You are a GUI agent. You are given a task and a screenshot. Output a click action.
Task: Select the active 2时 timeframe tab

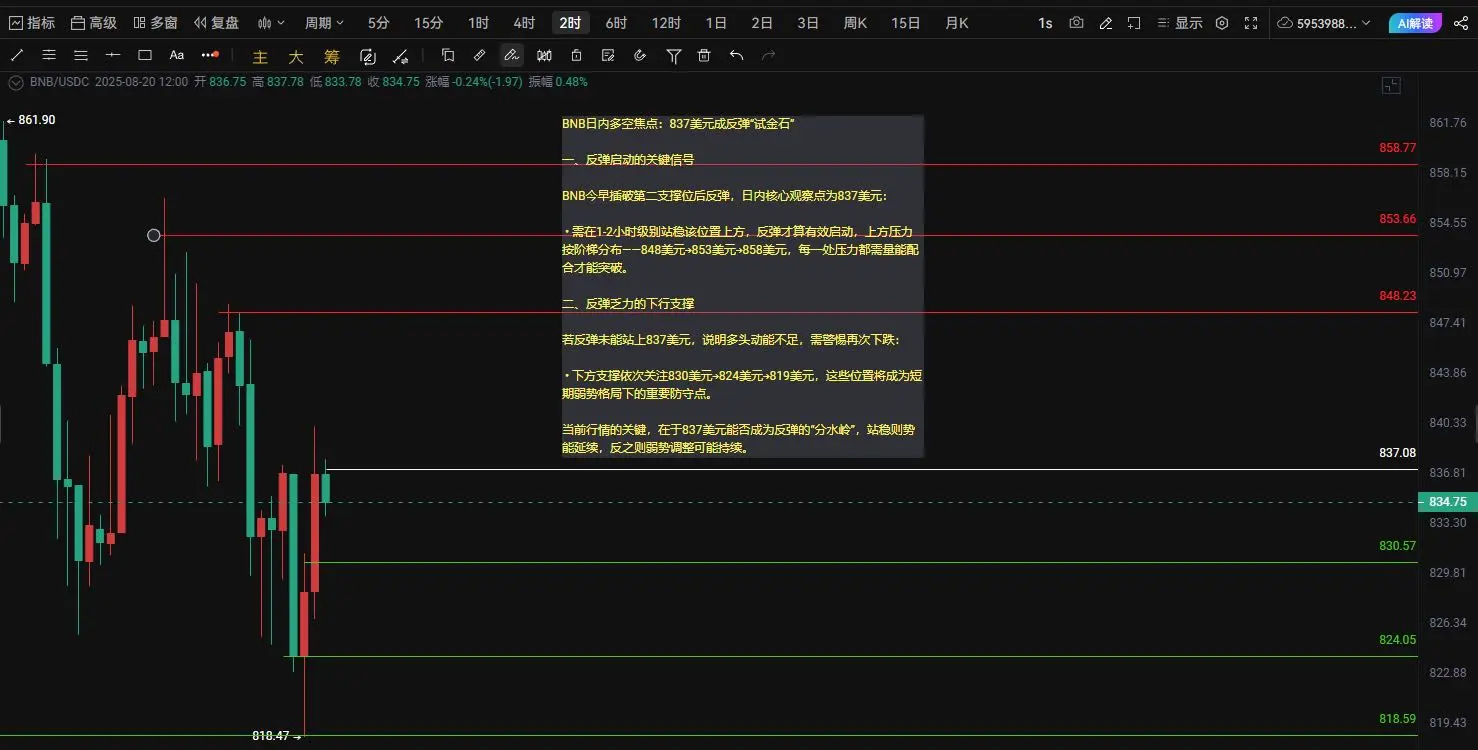570,22
